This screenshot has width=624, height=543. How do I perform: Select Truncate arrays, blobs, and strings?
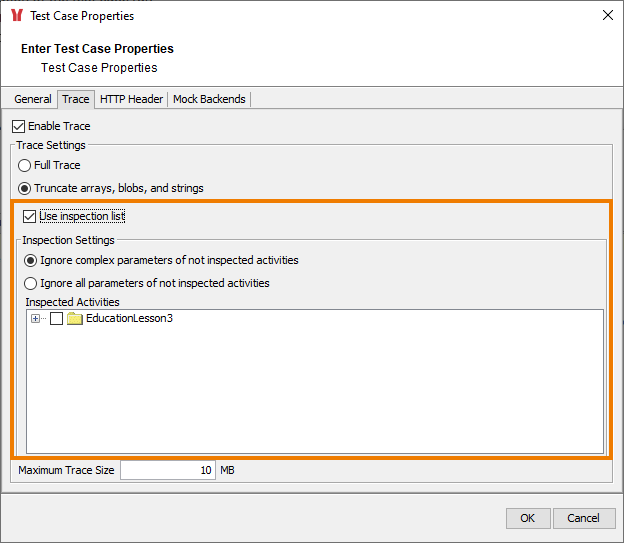pyautogui.click(x=25, y=188)
